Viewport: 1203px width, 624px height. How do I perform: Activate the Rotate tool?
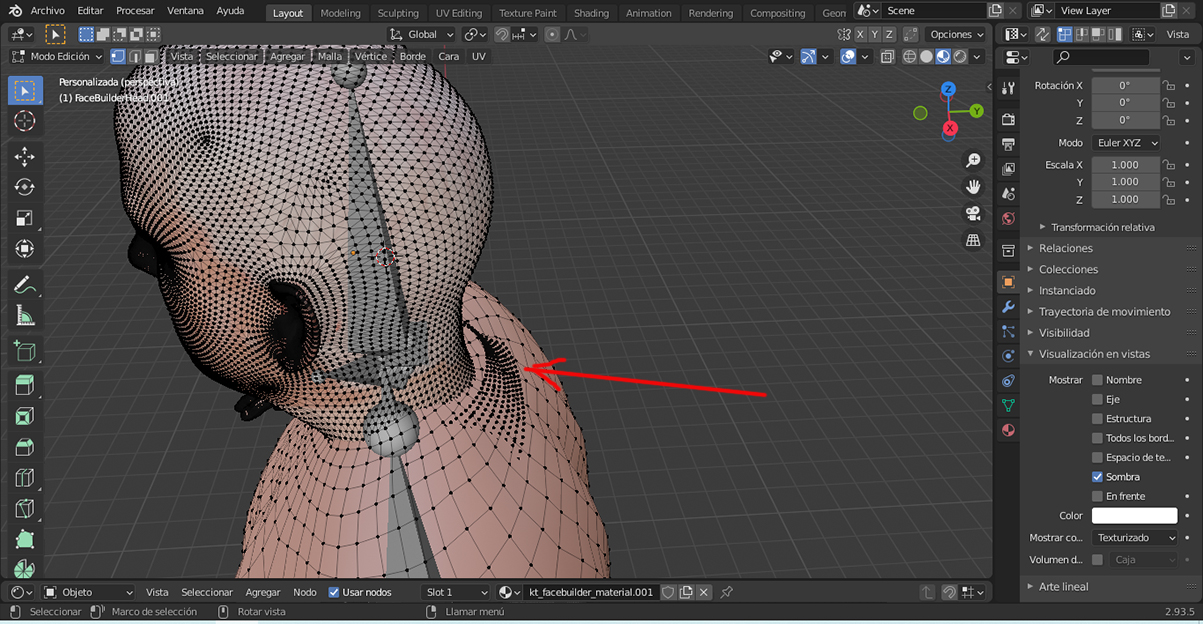25,187
